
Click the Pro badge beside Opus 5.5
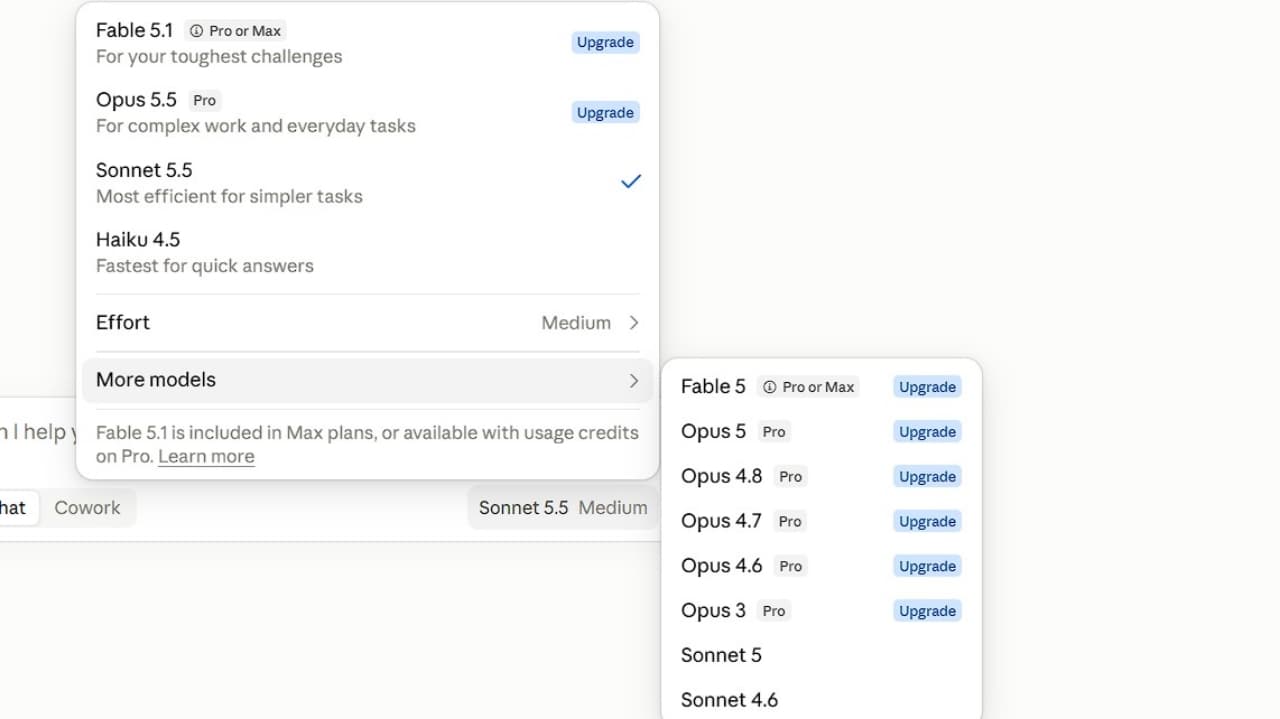[205, 100]
